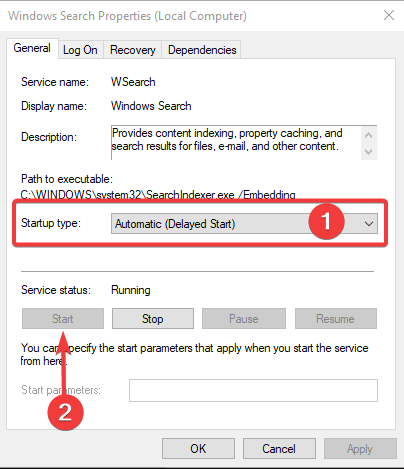Confirm with the OK button
This screenshot has height=469, width=404.
coord(198,449)
